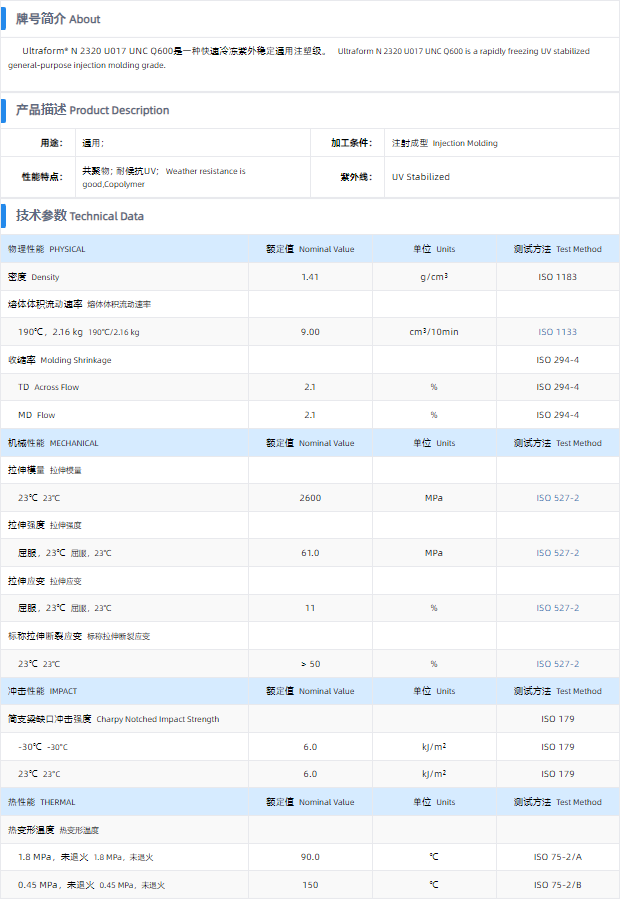620x899 pixels.
Task: Open ISO 527-2 link in yield strain 11 row
Action: pos(557,608)
